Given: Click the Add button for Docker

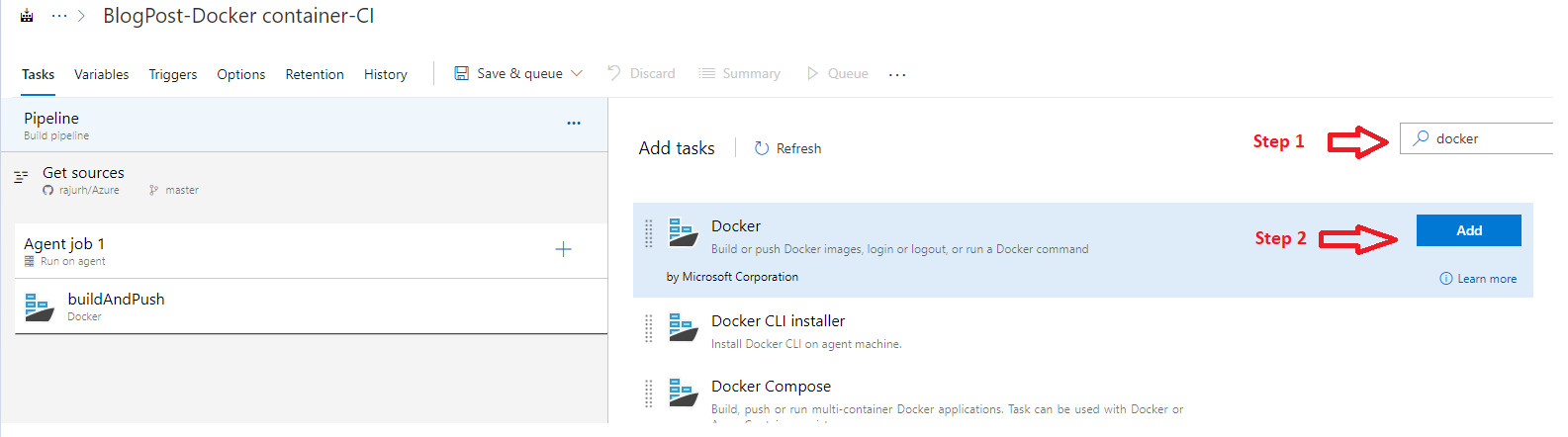Looking at the screenshot, I should pos(1468,230).
